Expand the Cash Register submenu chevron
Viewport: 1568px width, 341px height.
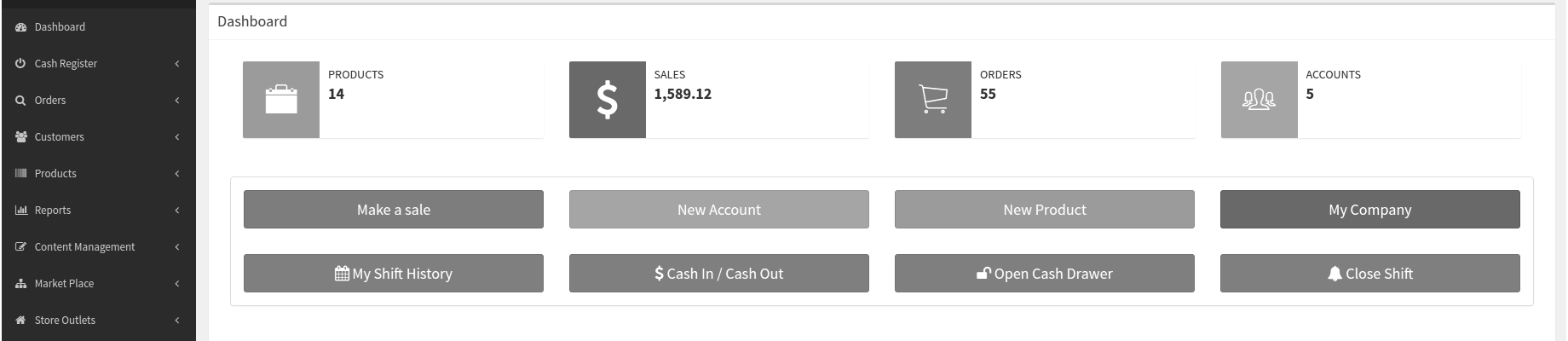point(177,64)
